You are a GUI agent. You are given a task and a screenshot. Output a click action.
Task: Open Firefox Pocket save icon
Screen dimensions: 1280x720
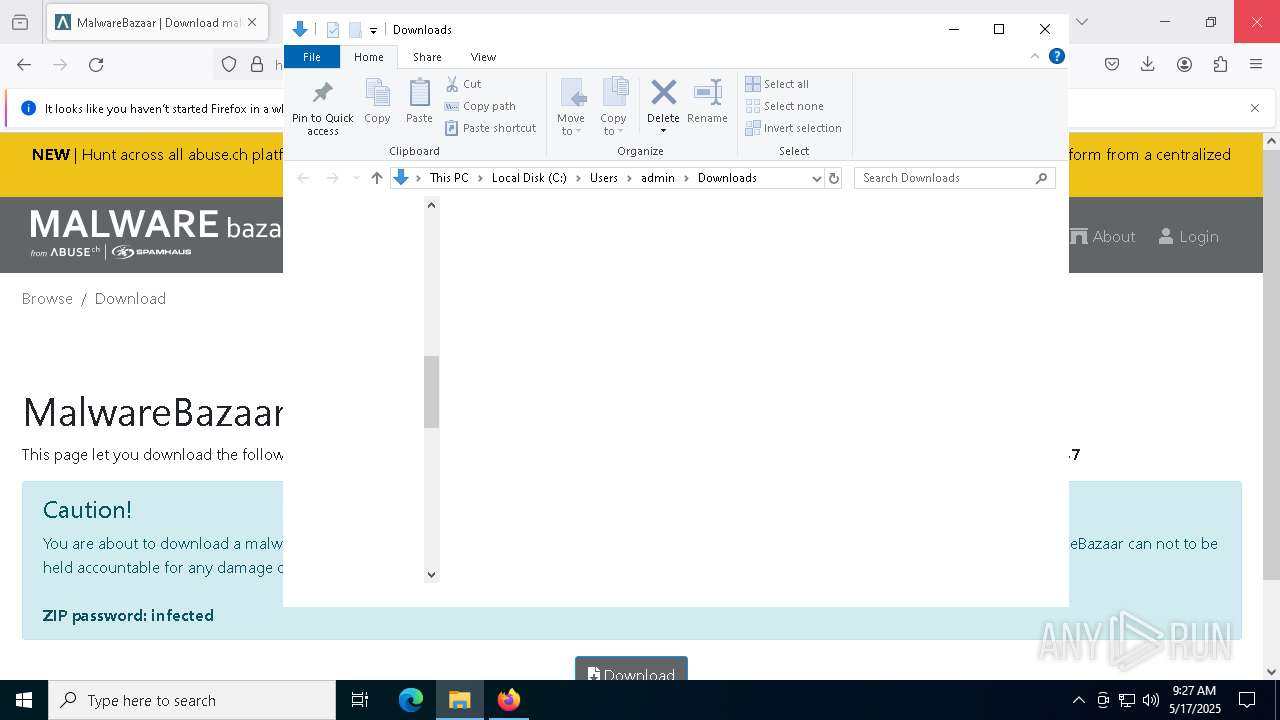pyautogui.click(x=1112, y=65)
